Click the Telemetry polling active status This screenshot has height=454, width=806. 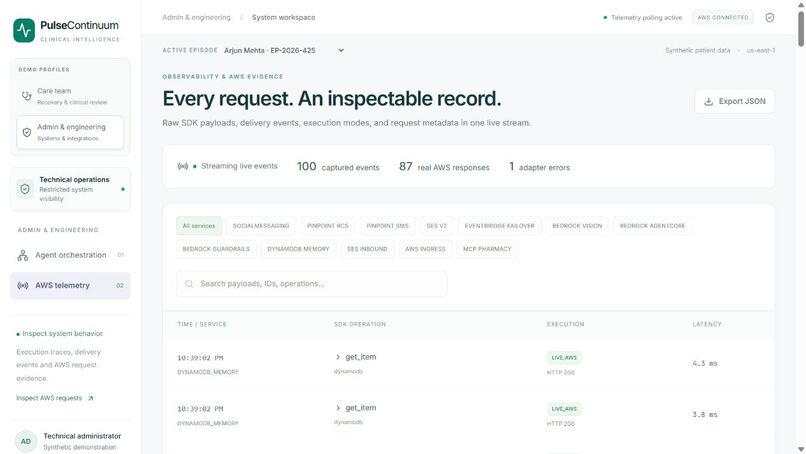643,17
